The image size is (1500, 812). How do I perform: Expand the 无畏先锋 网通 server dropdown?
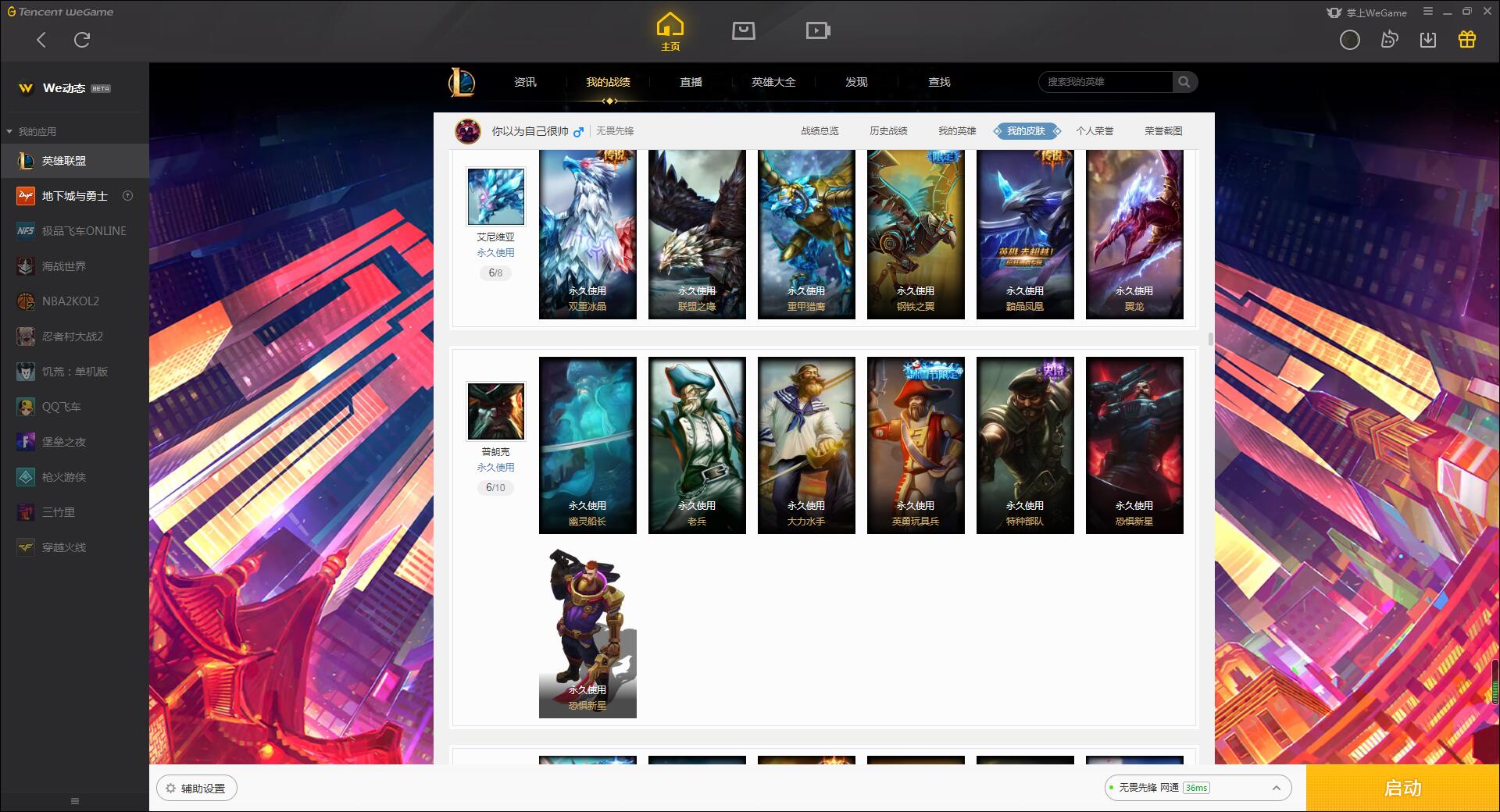tap(1198, 788)
